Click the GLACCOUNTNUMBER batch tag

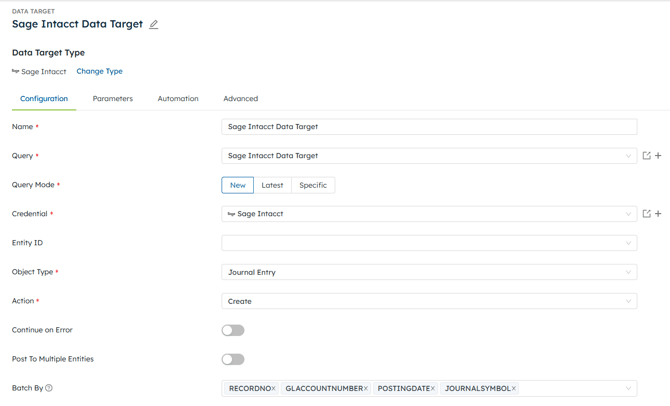tap(324, 388)
